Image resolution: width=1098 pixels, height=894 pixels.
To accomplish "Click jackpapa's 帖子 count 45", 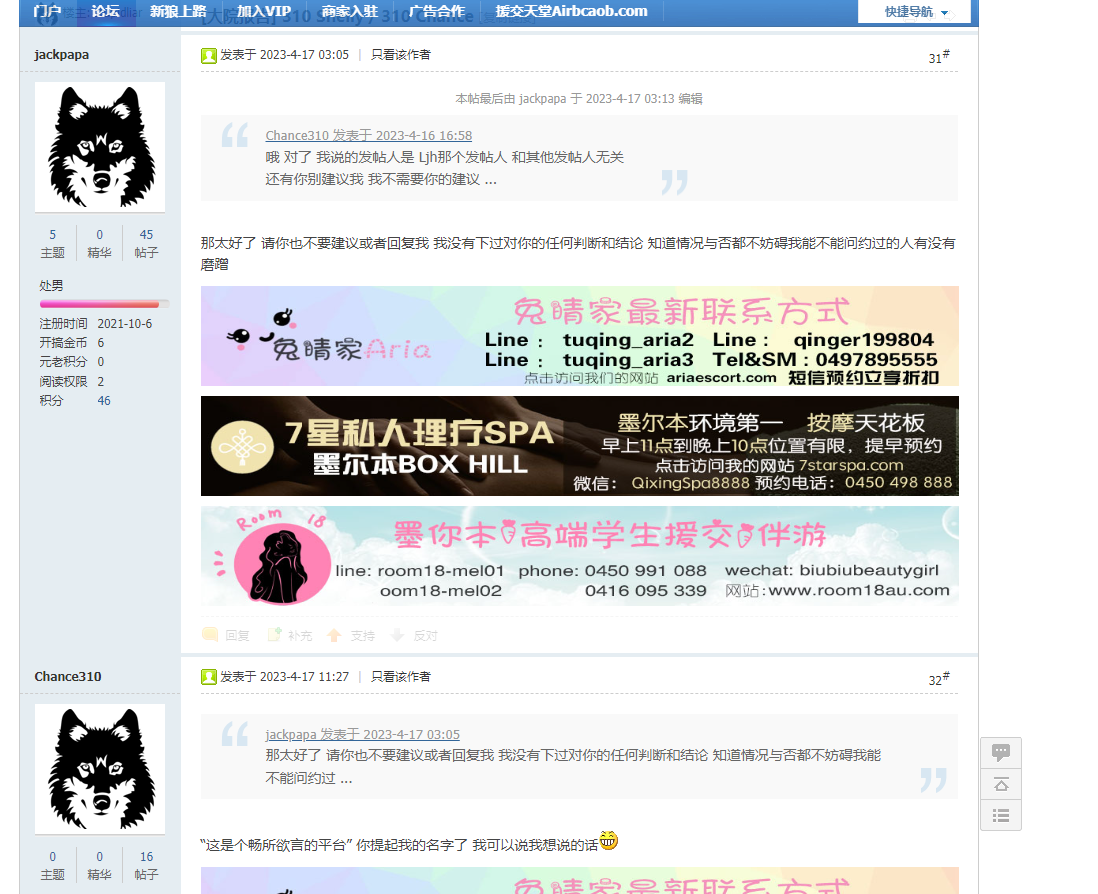I will [x=146, y=235].
